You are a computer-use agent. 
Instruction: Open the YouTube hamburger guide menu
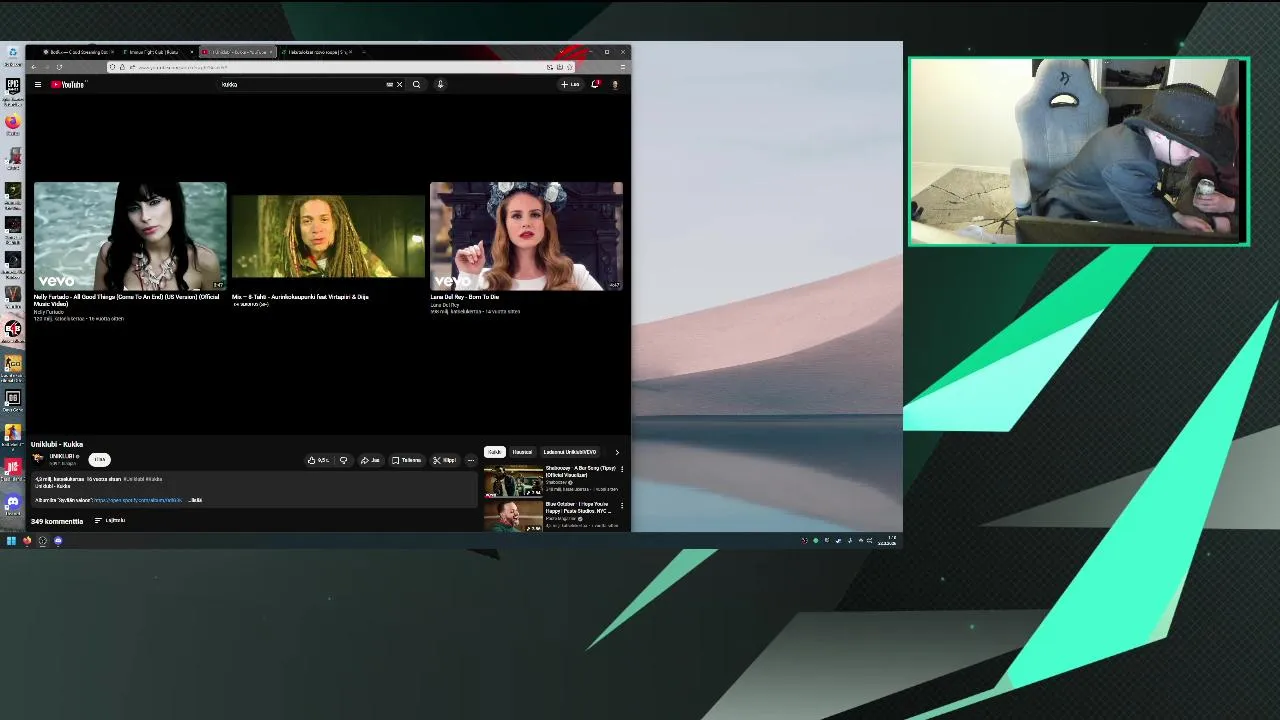click(x=38, y=85)
